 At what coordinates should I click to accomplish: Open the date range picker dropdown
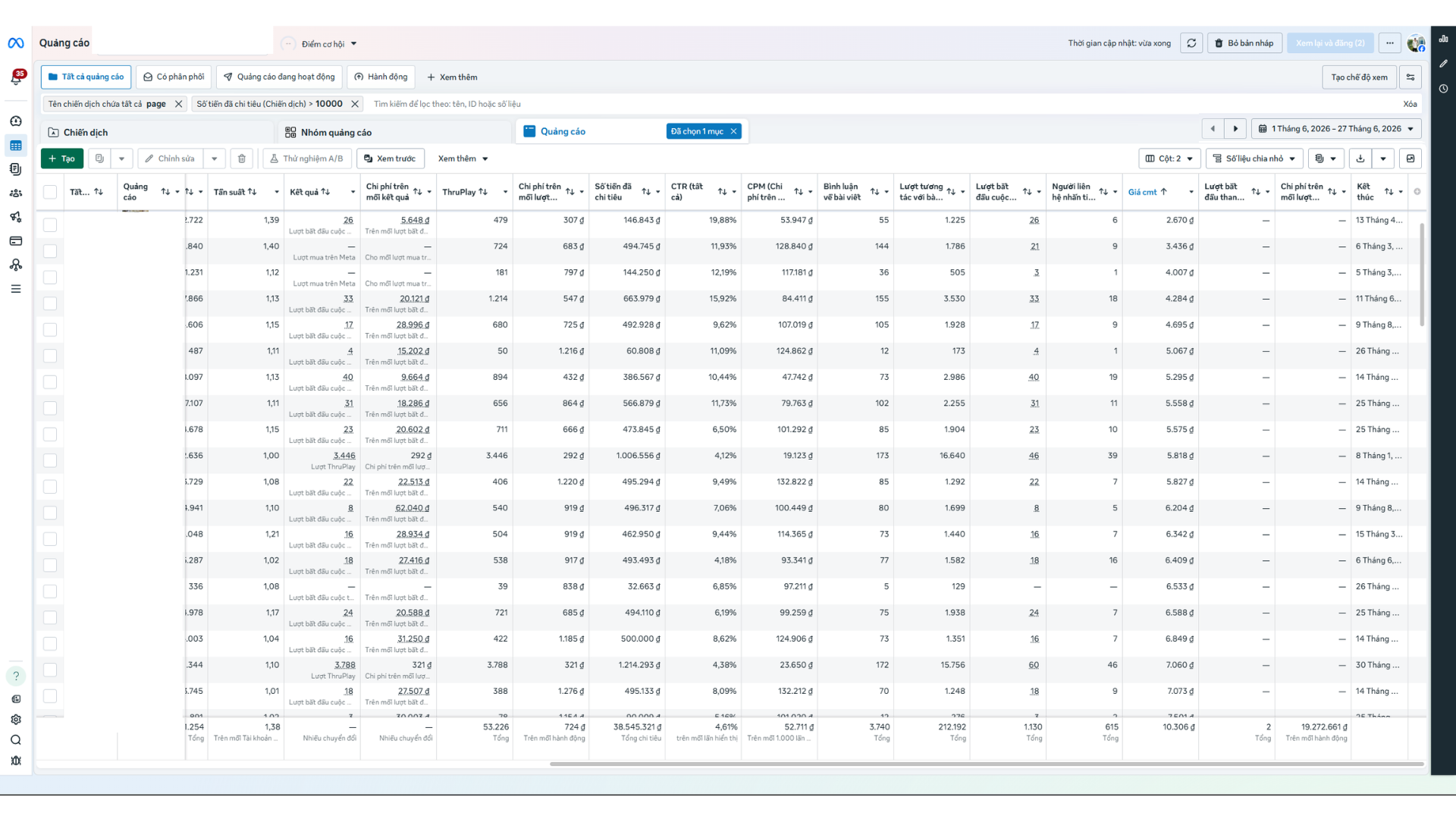1336,129
